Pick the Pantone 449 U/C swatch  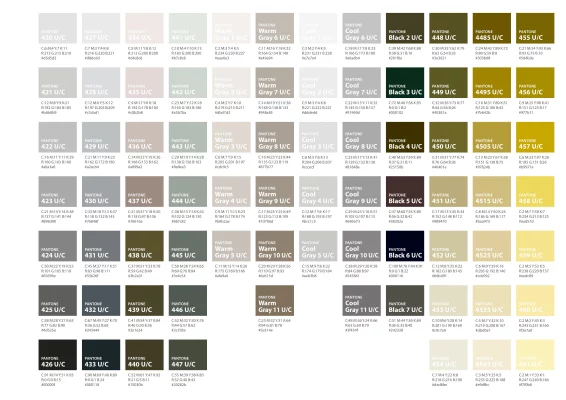tap(448, 83)
